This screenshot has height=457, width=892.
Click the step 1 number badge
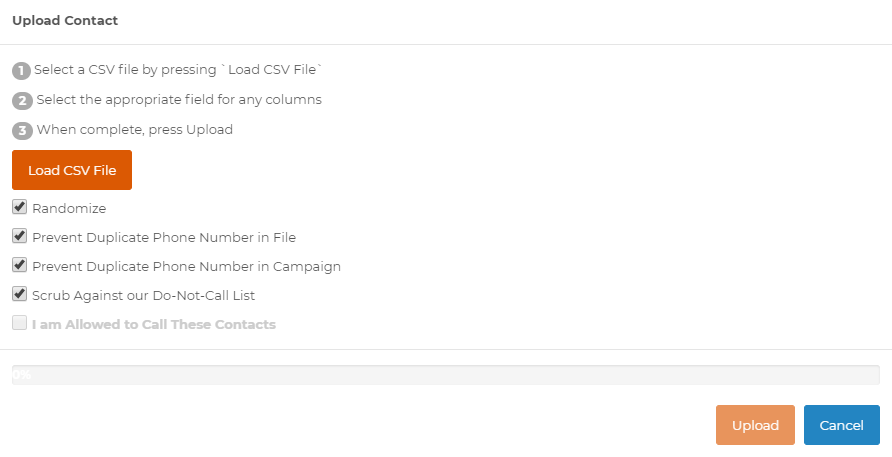(21, 71)
